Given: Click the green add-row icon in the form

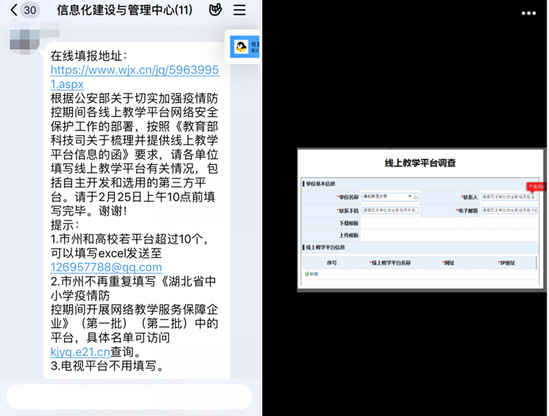Looking at the screenshot, I should point(307,274).
